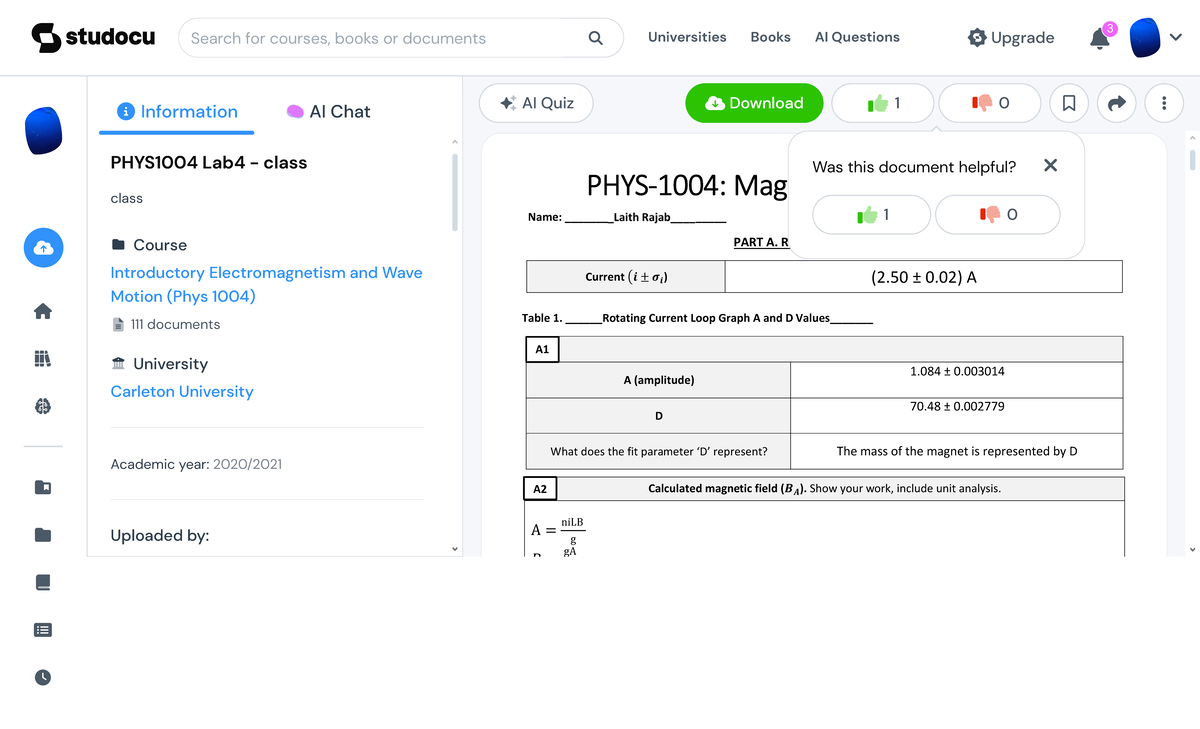Open recent documents clock icon
Image resolution: width=1200 pixels, height=729 pixels.
pos(43,677)
